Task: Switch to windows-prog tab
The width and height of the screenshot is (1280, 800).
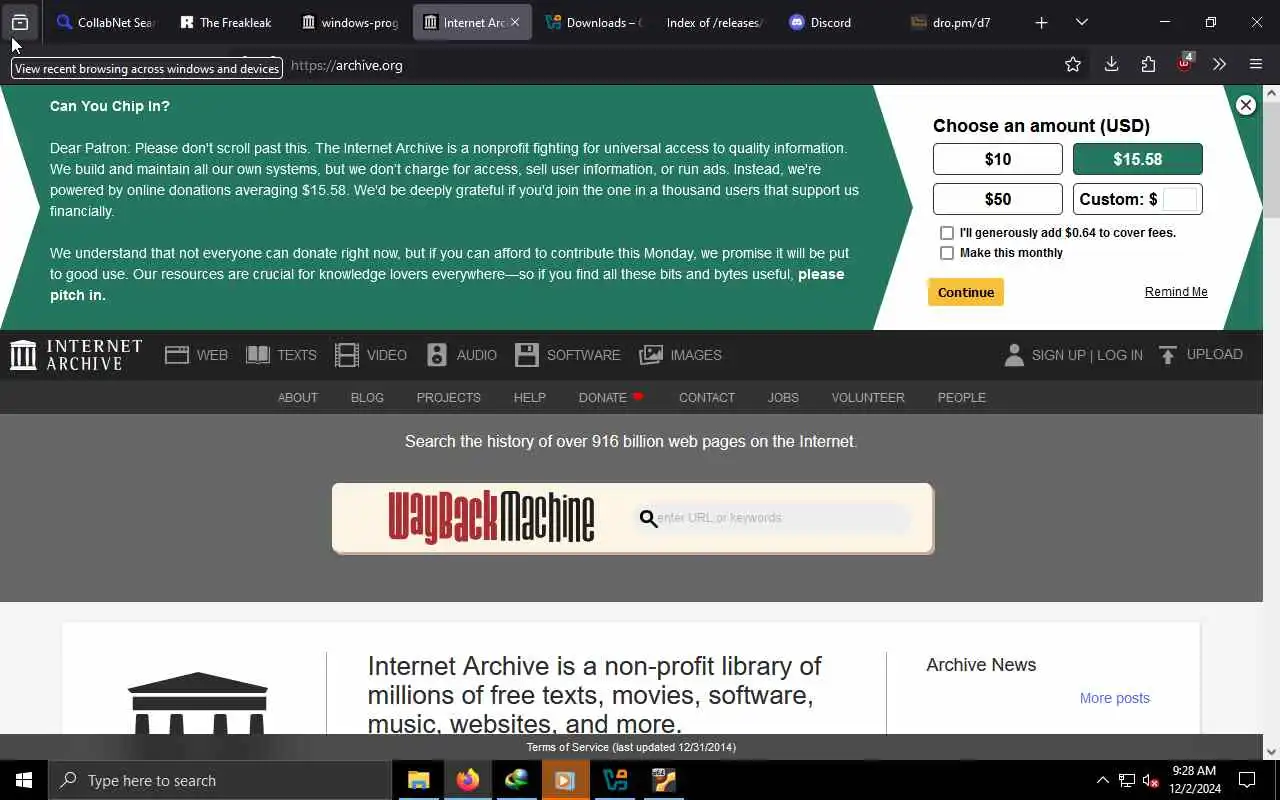Action: pyautogui.click(x=349, y=22)
